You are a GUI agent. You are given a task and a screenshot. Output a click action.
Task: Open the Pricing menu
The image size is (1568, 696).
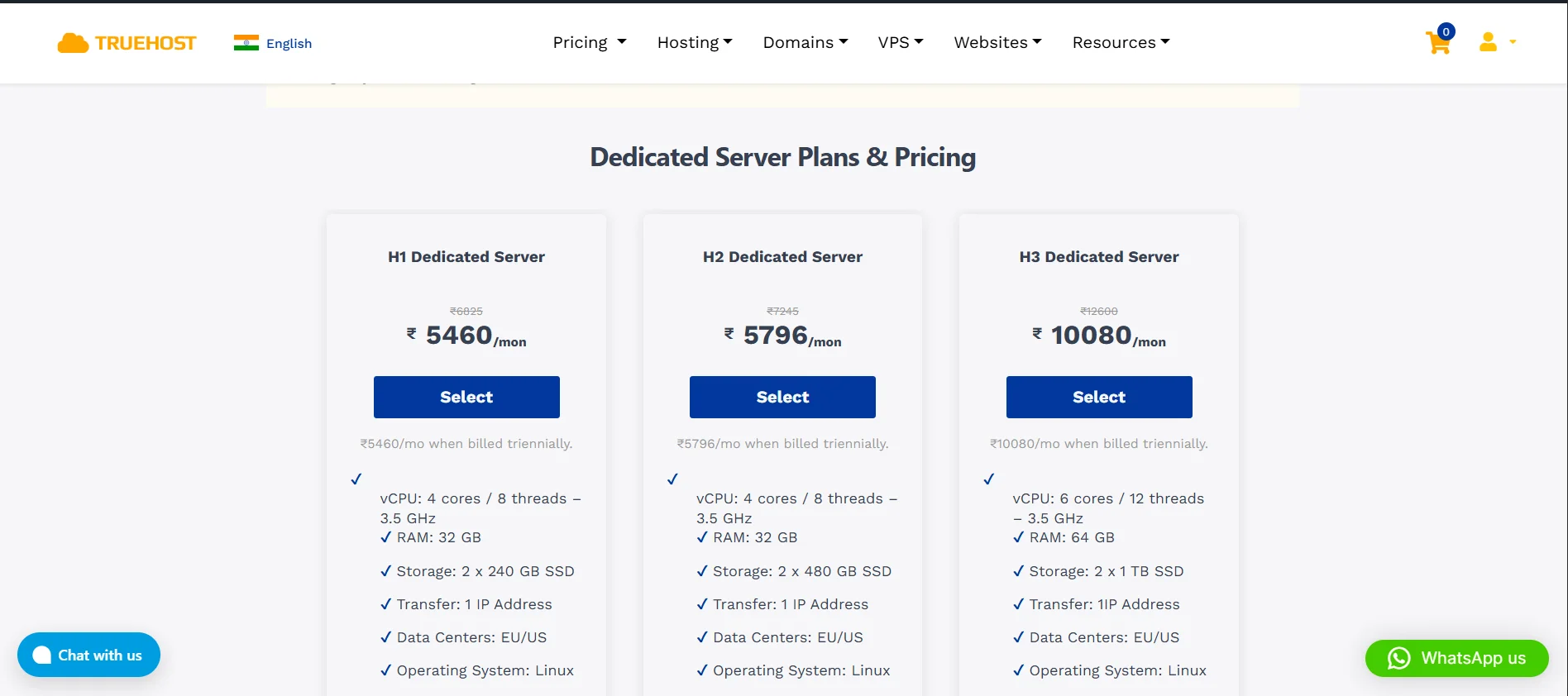pyautogui.click(x=590, y=42)
